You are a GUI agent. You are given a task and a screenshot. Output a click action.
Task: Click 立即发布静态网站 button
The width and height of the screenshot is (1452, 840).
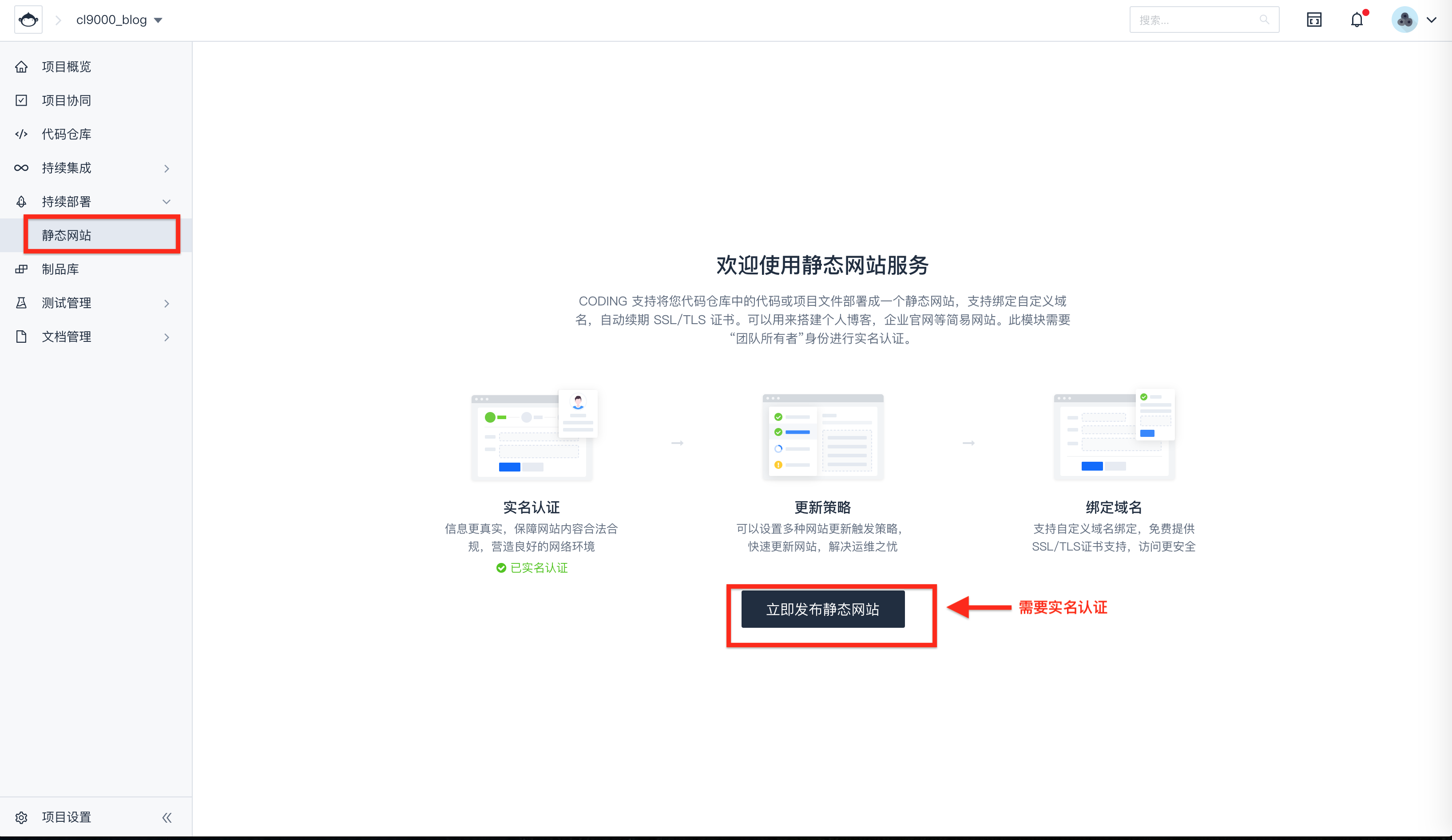[823, 609]
